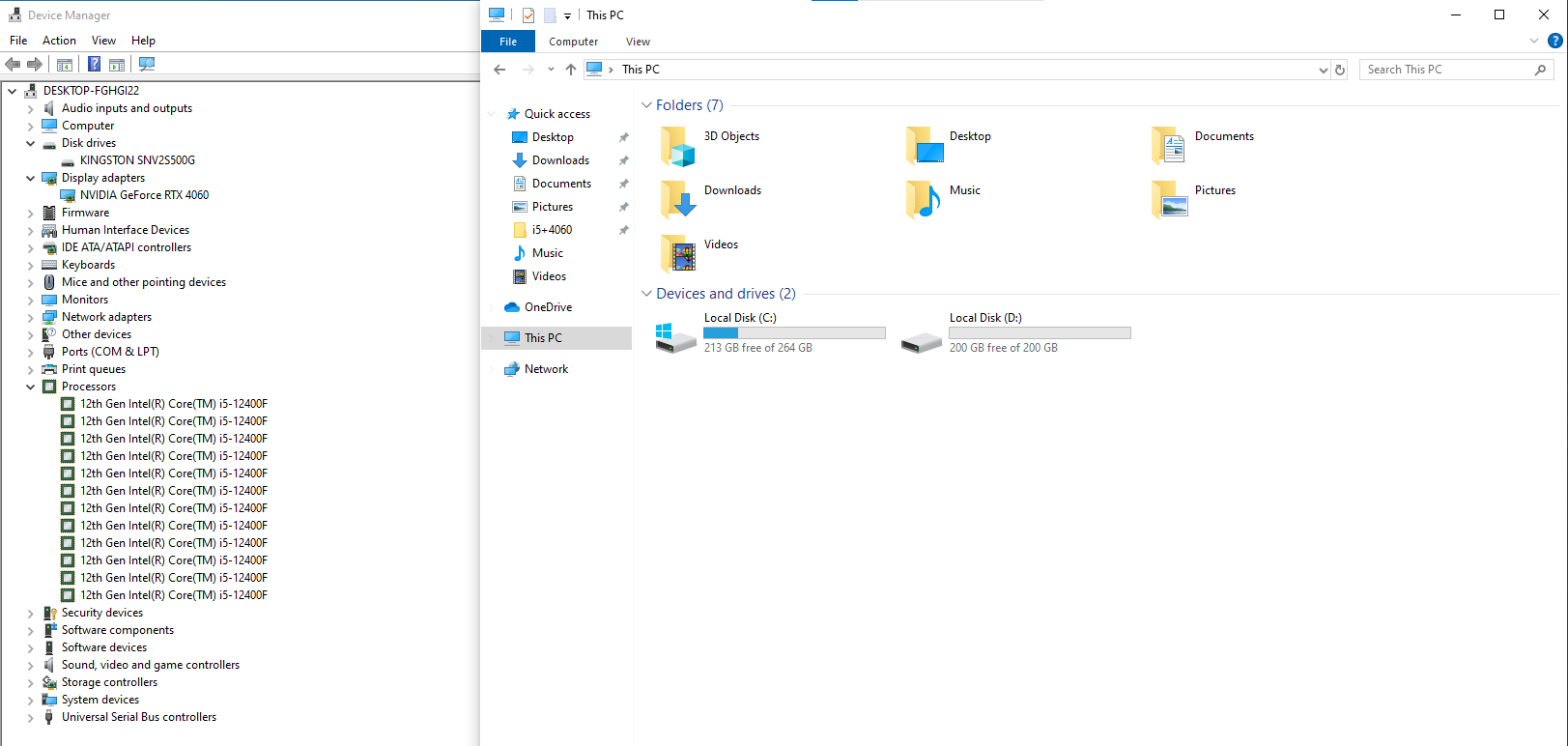Select Other devices category
The height and width of the screenshot is (746, 1568).
[x=97, y=334]
